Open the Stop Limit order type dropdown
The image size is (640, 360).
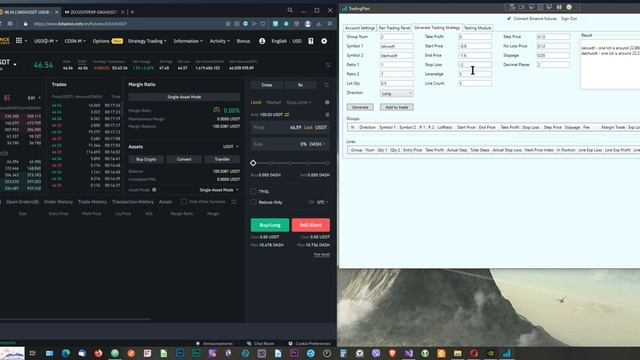pyautogui.click(x=299, y=102)
